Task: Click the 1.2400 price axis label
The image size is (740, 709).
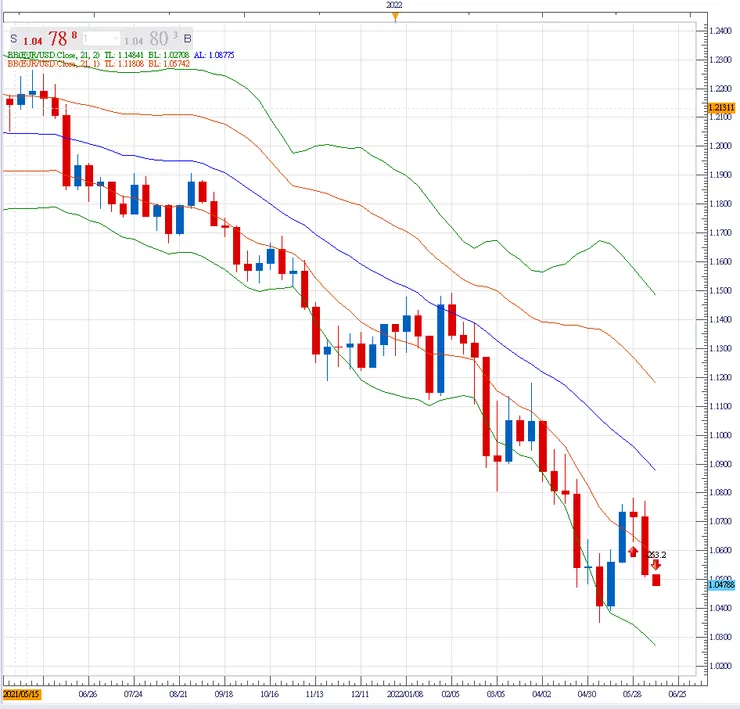Action: [x=721, y=31]
